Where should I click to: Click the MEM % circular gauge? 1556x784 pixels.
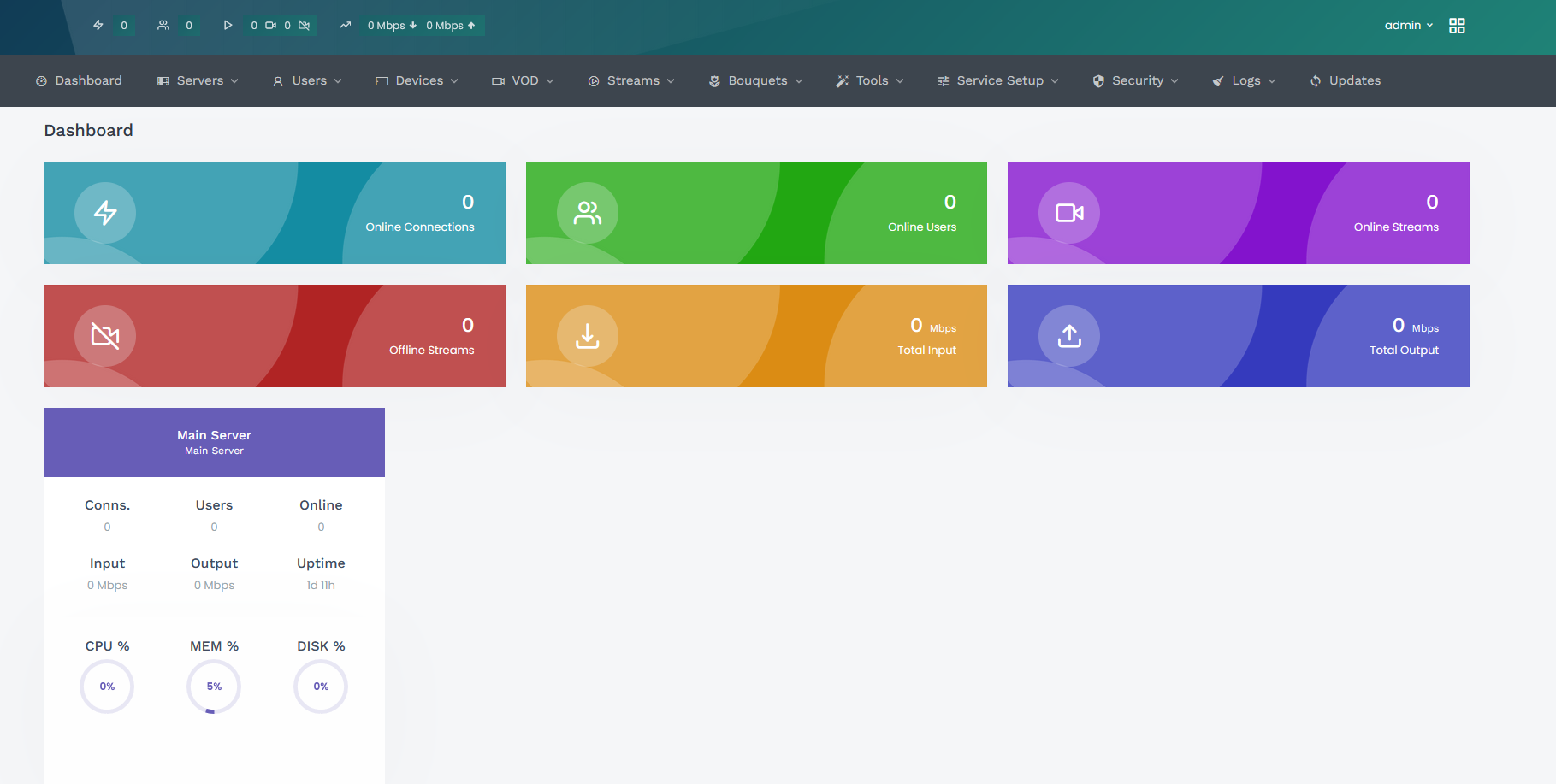(214, 687)
